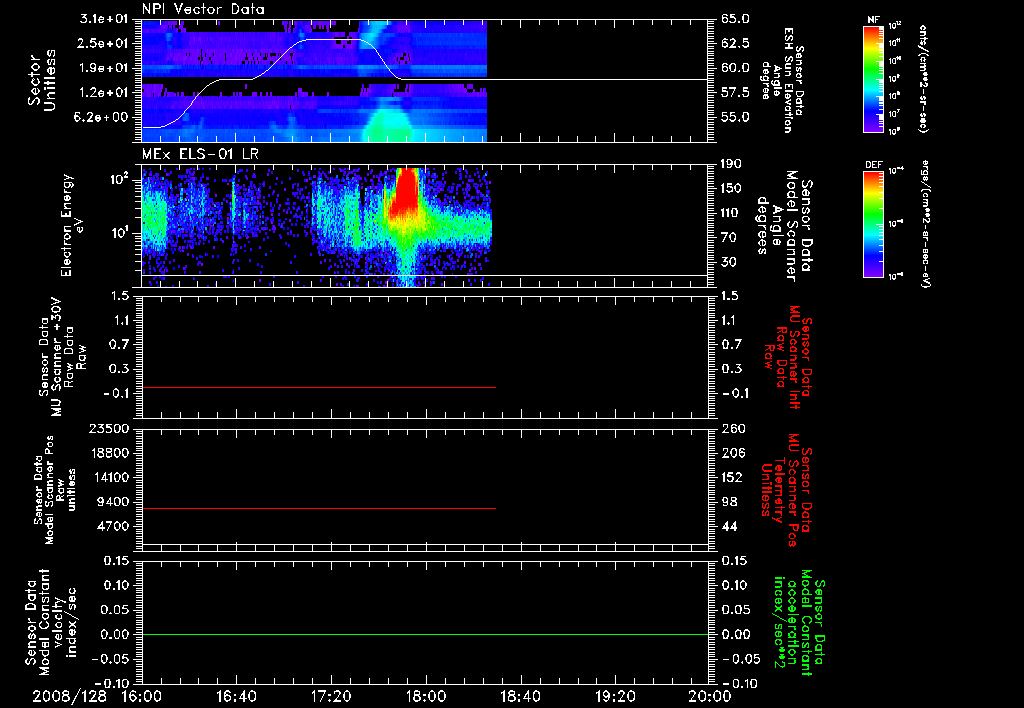
Task: Click the 'ESH Sun Elevation Angle' label
Action: point(782,80)
